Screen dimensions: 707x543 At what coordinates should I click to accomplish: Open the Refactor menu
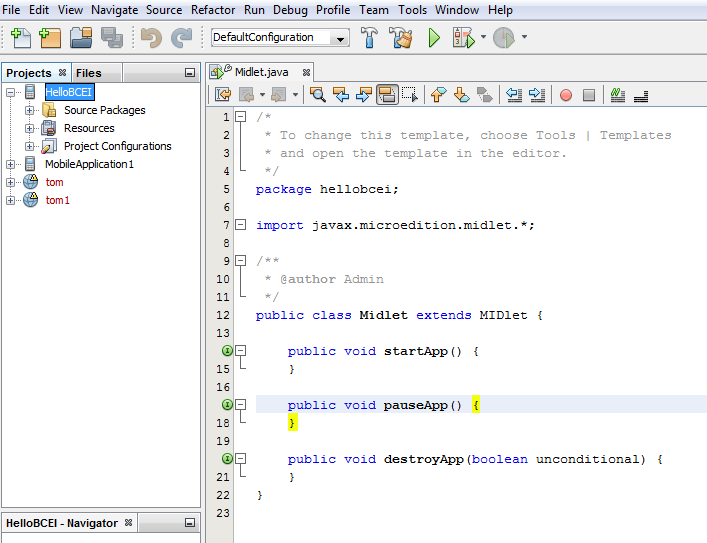click(212, 10)
